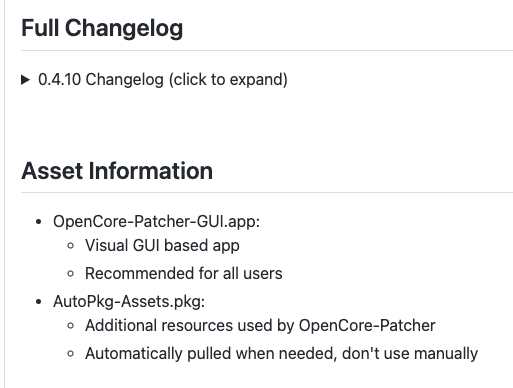The height and width of the screenshot is (388, 513).
Task: Click the hollow bullet before 'Visual GUI based app'
Action: coord(70,246)
